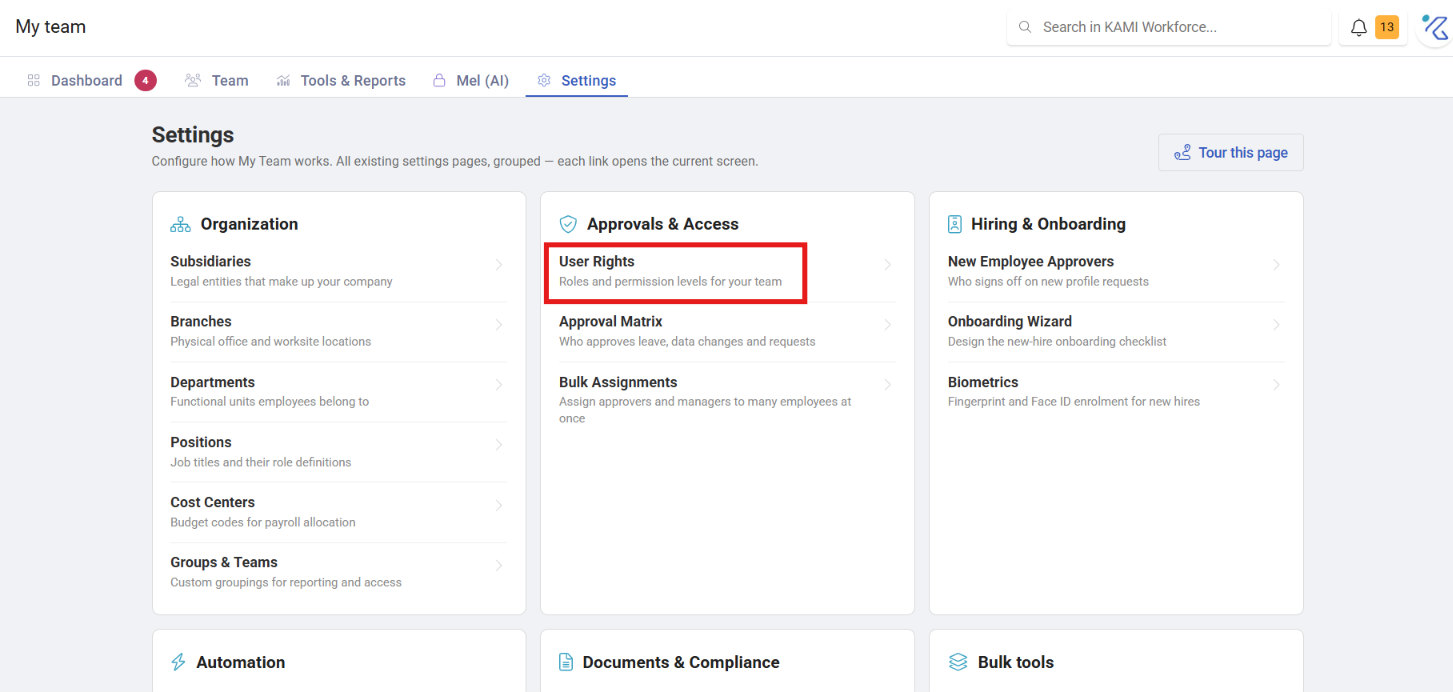Viewport: 1453px width, 692px height.
Task: Click the Bulk tools stacked layers icon
Action: 957,662
